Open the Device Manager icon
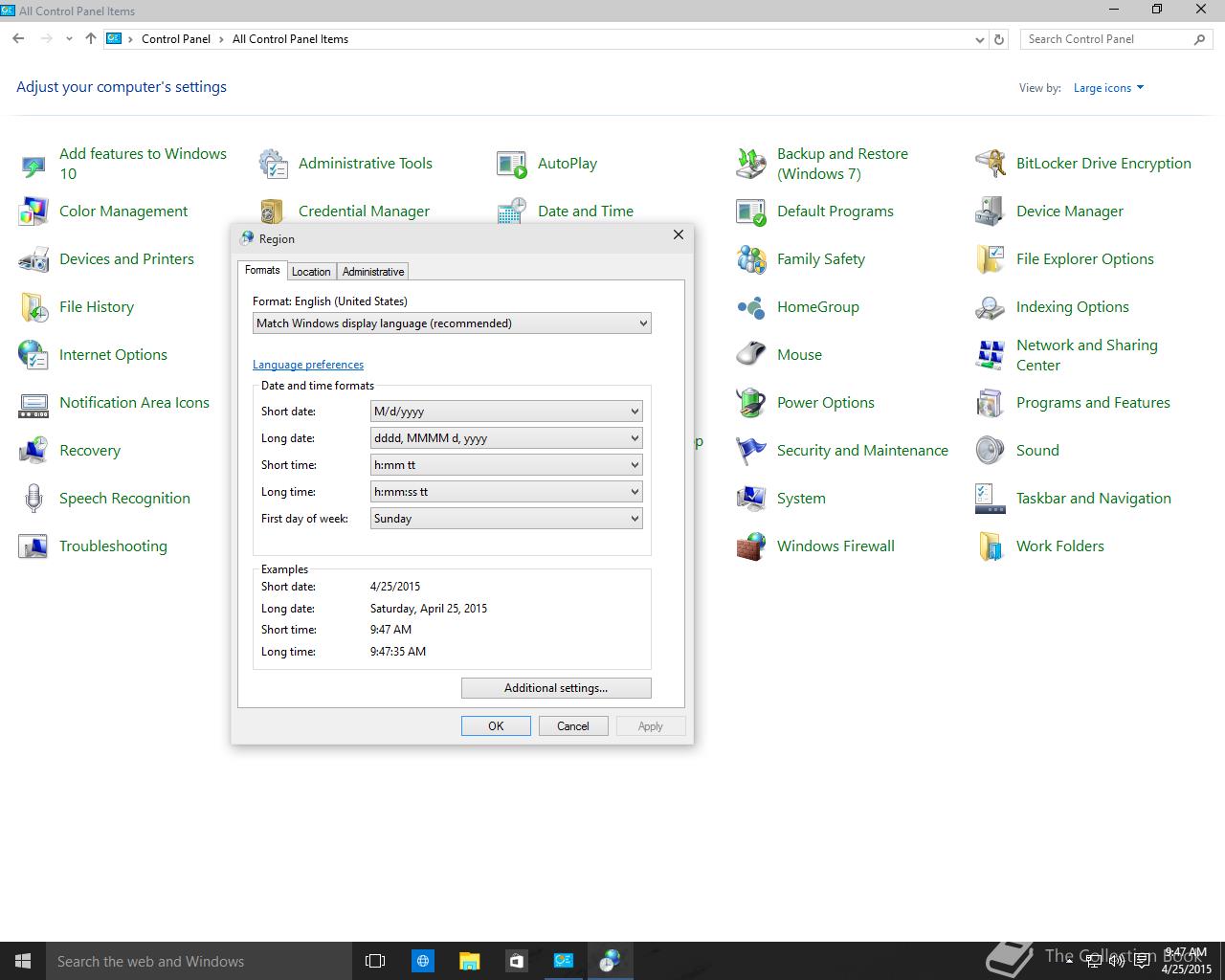Viewport: 1225px width, 980px height. click(991, 212)
